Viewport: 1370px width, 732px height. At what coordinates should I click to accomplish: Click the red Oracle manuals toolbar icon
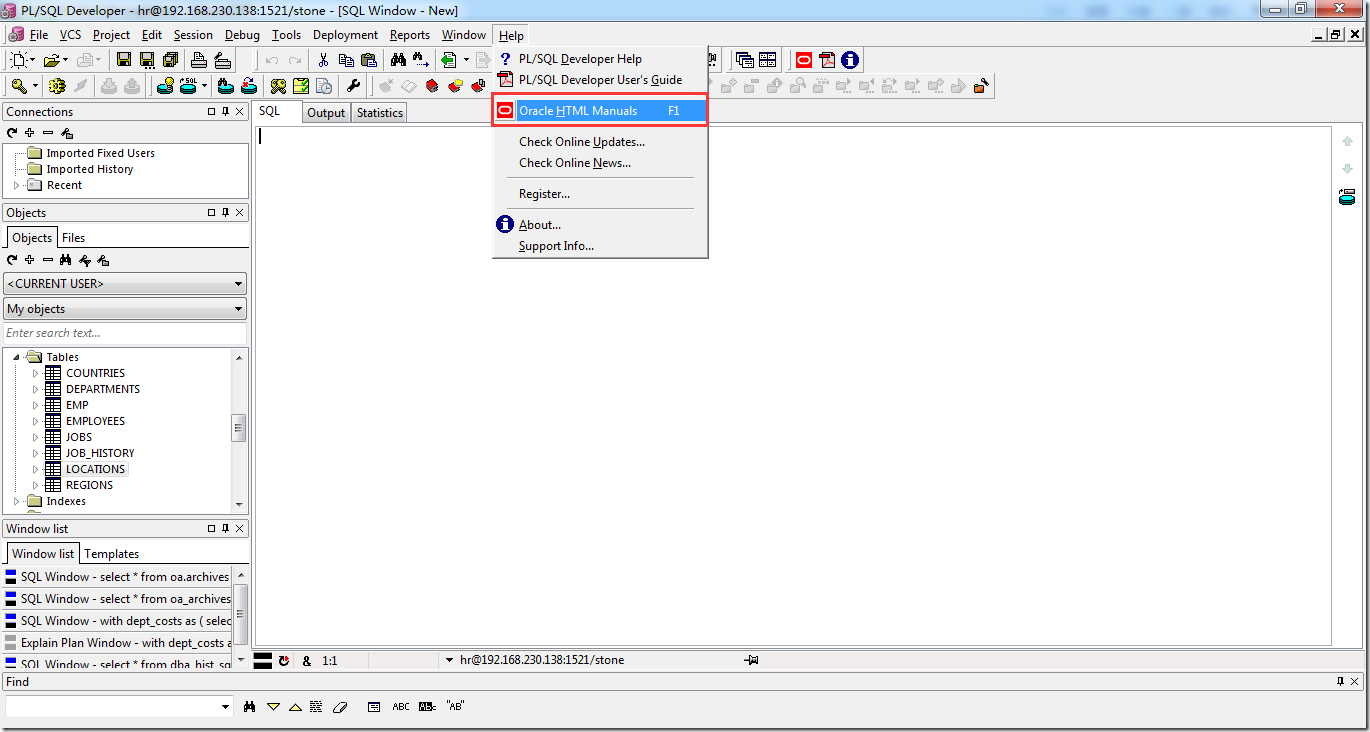tap(803, 61)
